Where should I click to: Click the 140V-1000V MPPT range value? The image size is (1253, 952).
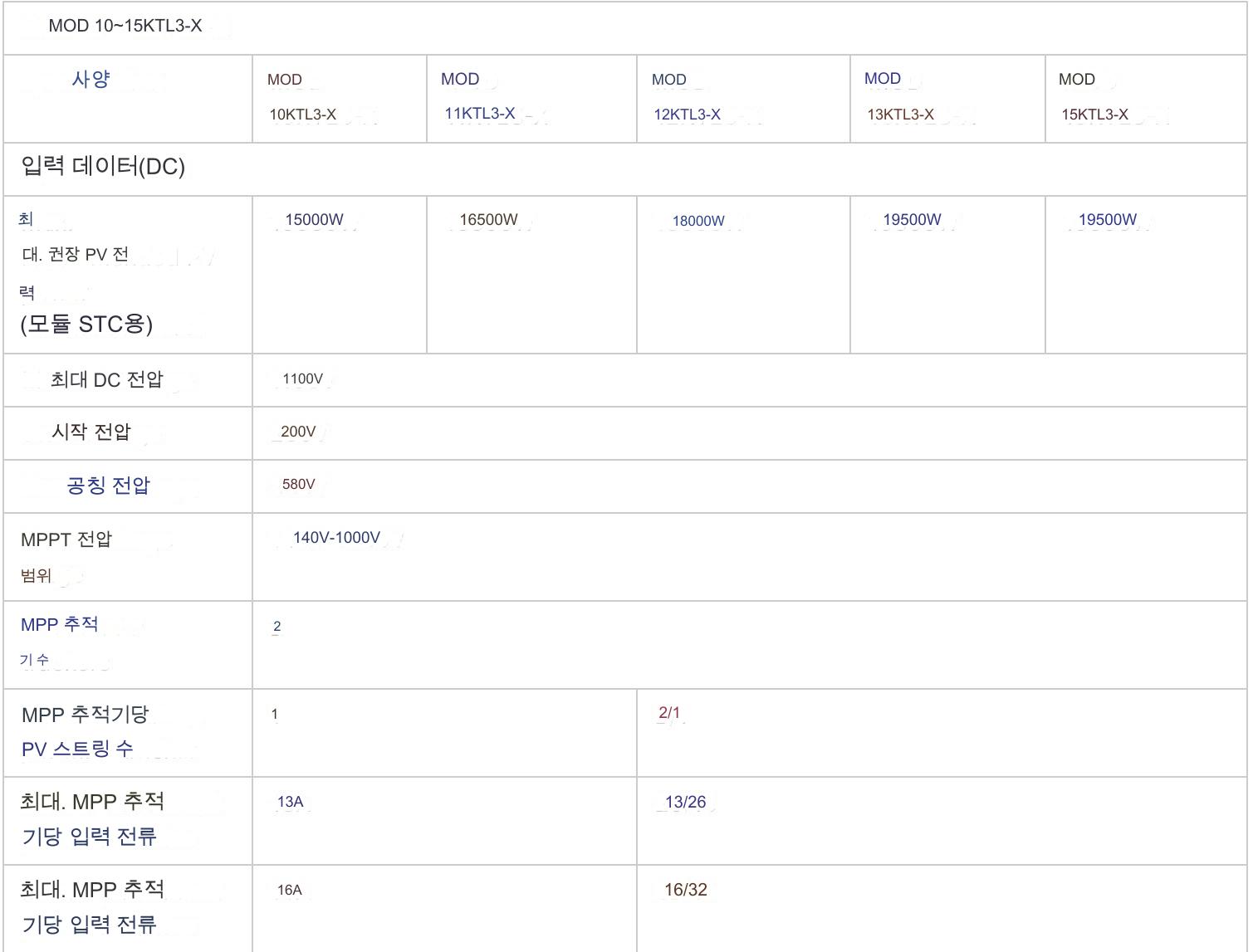coord(336,538)
